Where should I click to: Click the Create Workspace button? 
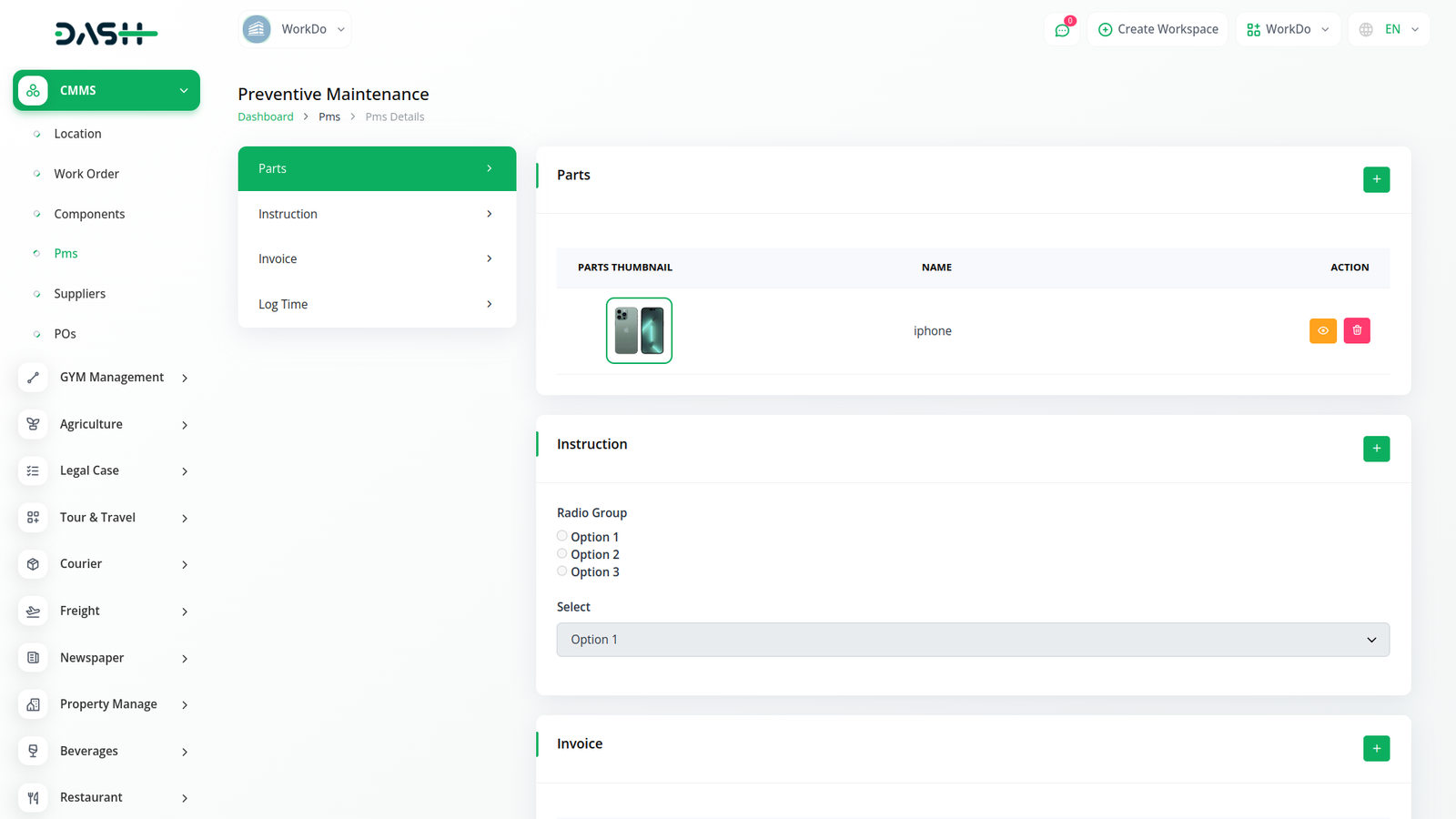point(1158,29)
